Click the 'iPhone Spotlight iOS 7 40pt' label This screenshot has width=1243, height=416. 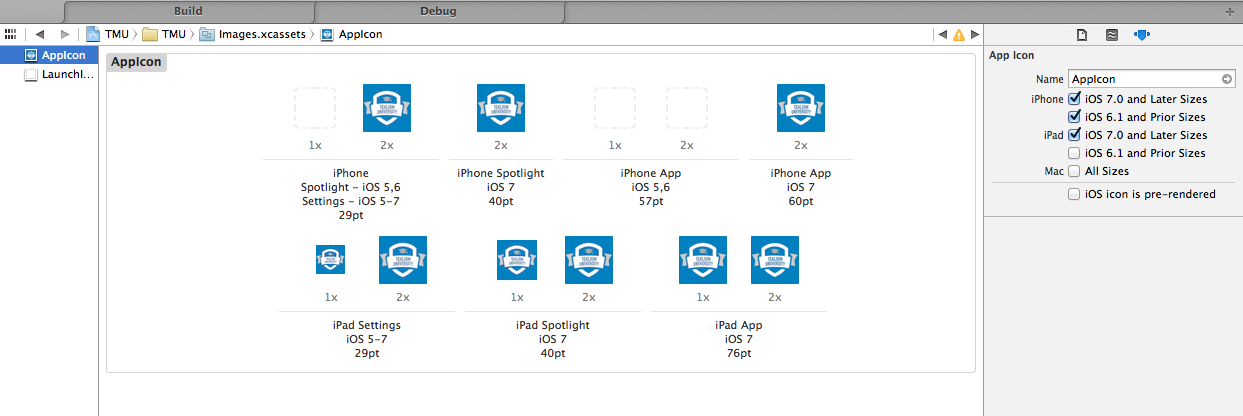501,187
